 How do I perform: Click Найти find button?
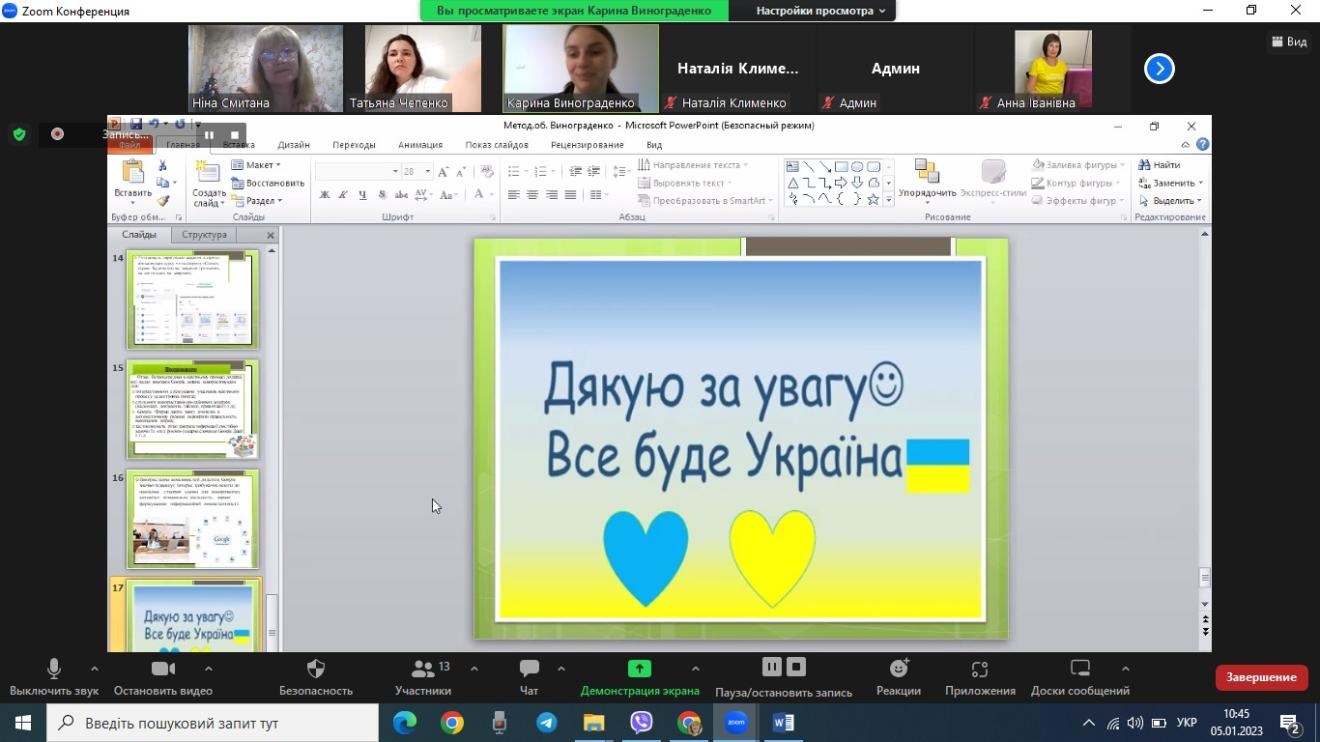(x=1160, y=165)
